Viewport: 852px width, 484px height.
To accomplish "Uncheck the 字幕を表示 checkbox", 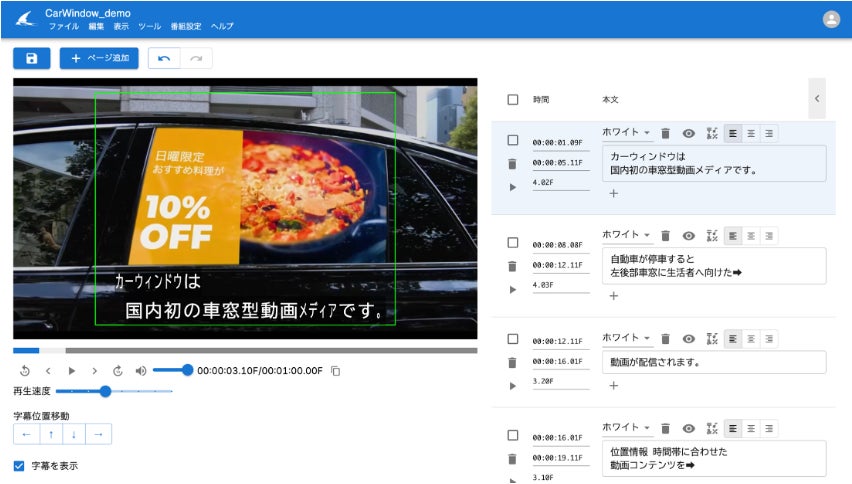I will 19,466.
